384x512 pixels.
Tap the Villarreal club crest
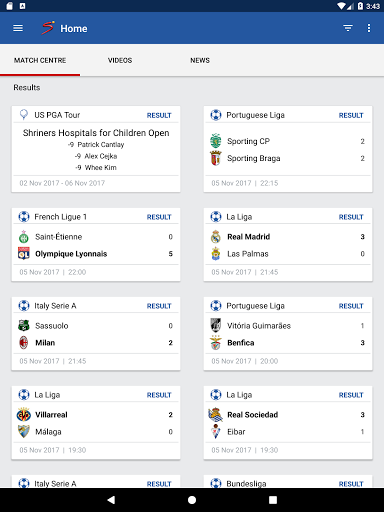[24, 415]
